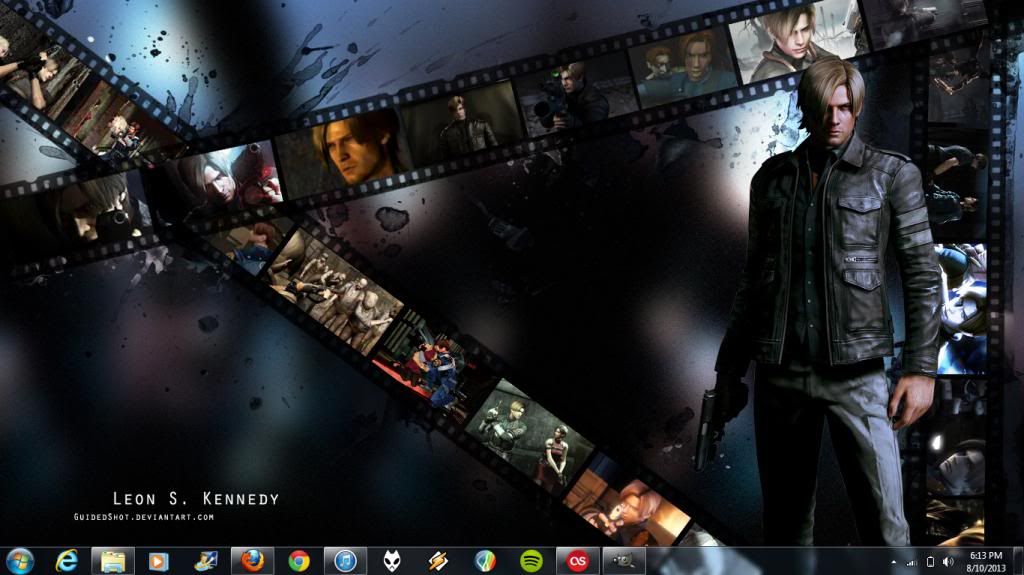The height and width of the screenshot is (575, 1024).
Task: Open the network signal tray icon
Action: click(x=912, y=562)
